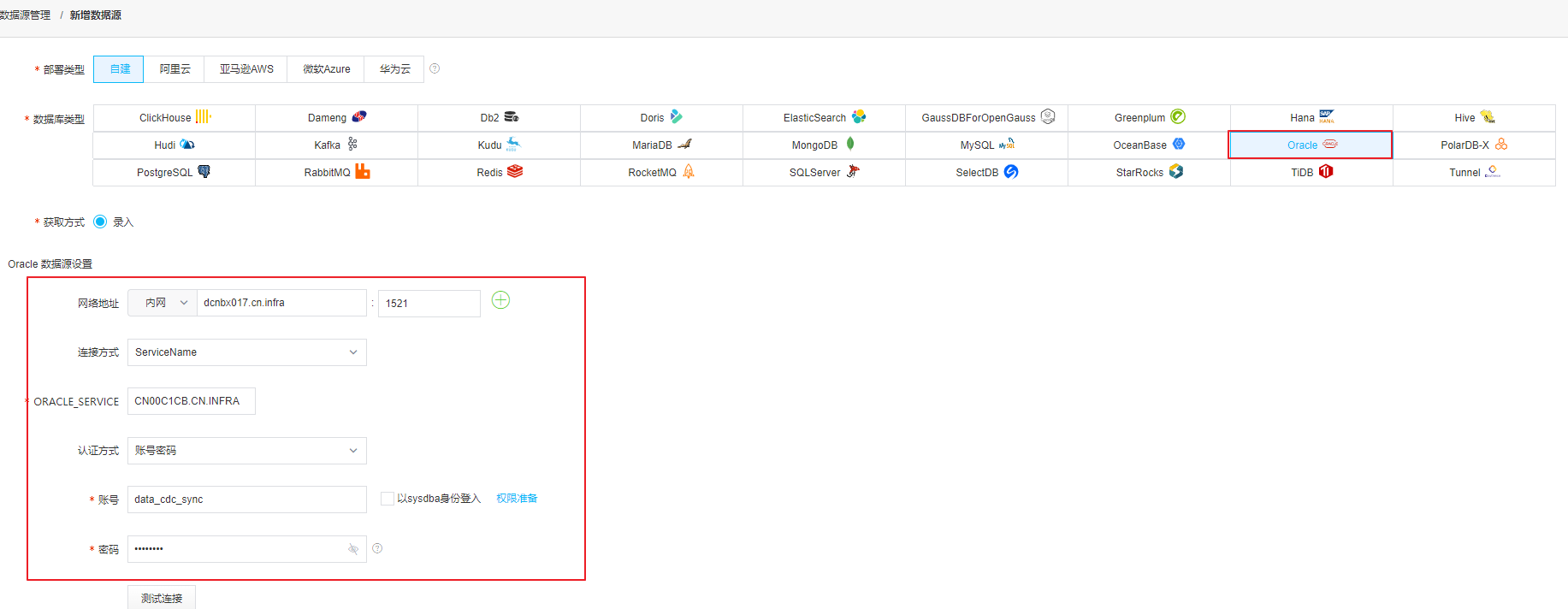Image resolution: width=1568 pixels, height=609 pixels.
Task: Switch to the 阿里云 deployment tab
Action: click(x=175, y=69)
